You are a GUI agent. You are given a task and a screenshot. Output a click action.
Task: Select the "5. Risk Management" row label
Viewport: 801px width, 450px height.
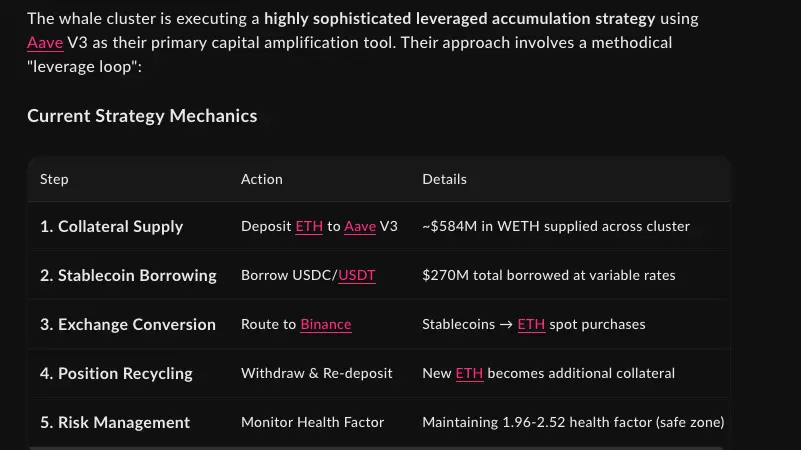coord(115,422)
